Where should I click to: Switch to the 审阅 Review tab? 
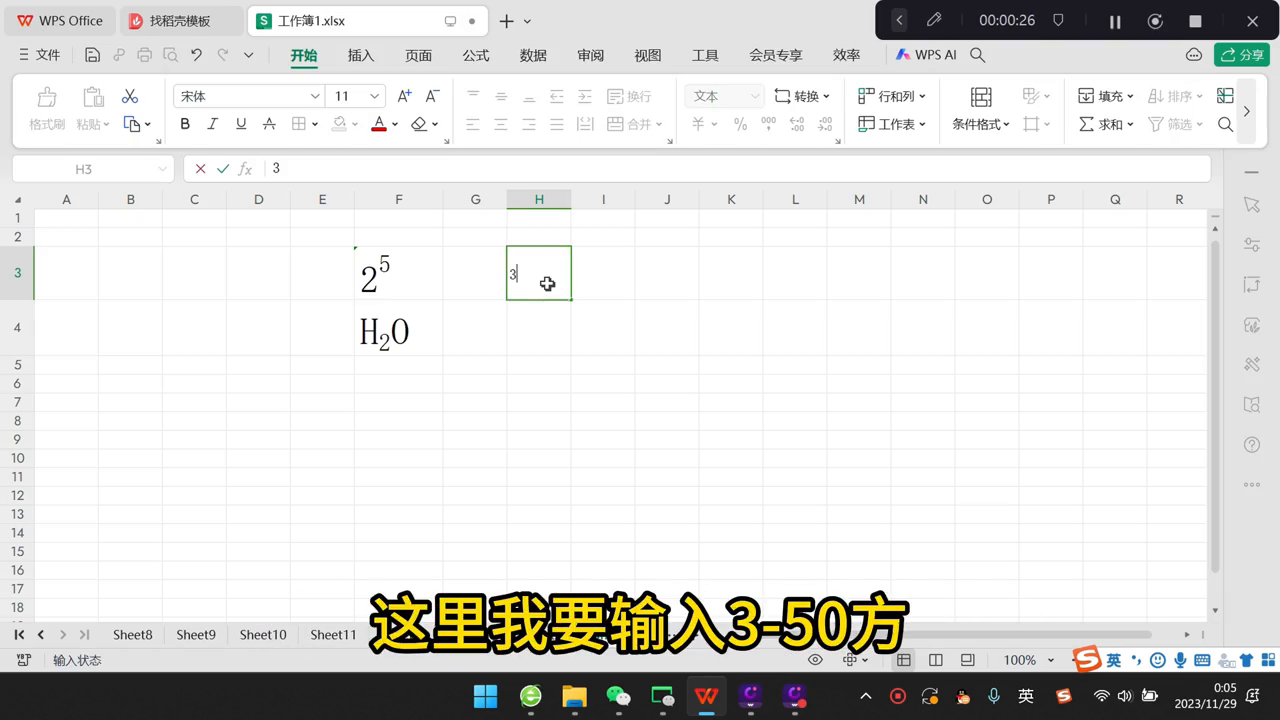click(591, 55)
